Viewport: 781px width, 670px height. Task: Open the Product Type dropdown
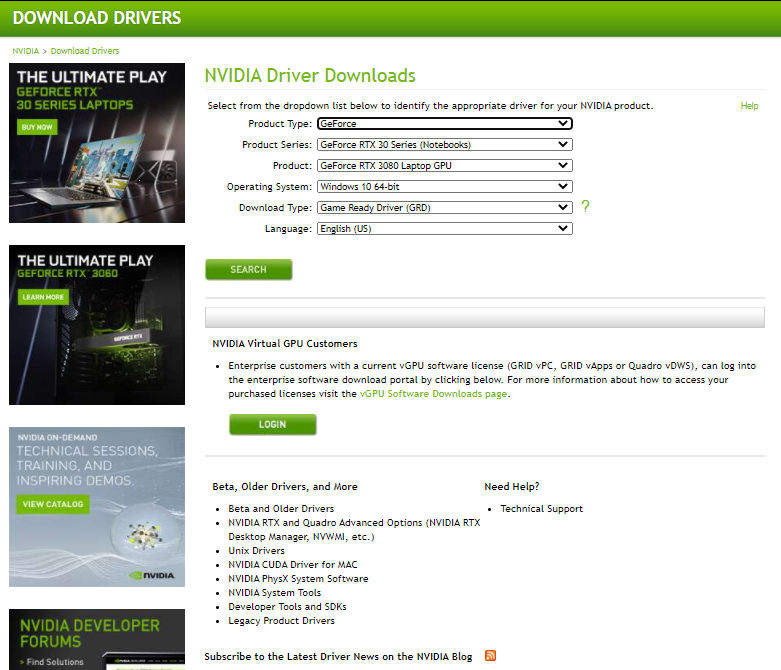point(445,124)
